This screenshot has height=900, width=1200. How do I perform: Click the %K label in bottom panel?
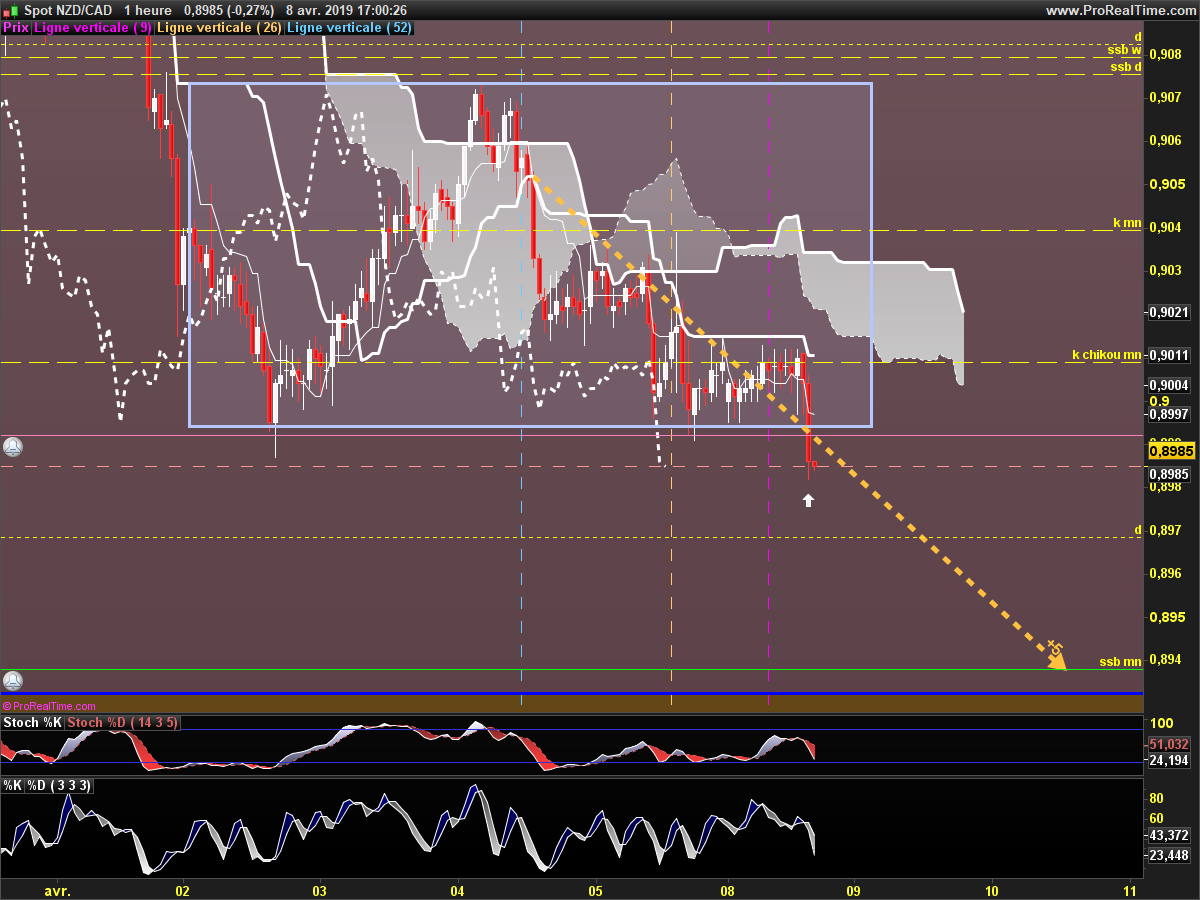[13, 786]
